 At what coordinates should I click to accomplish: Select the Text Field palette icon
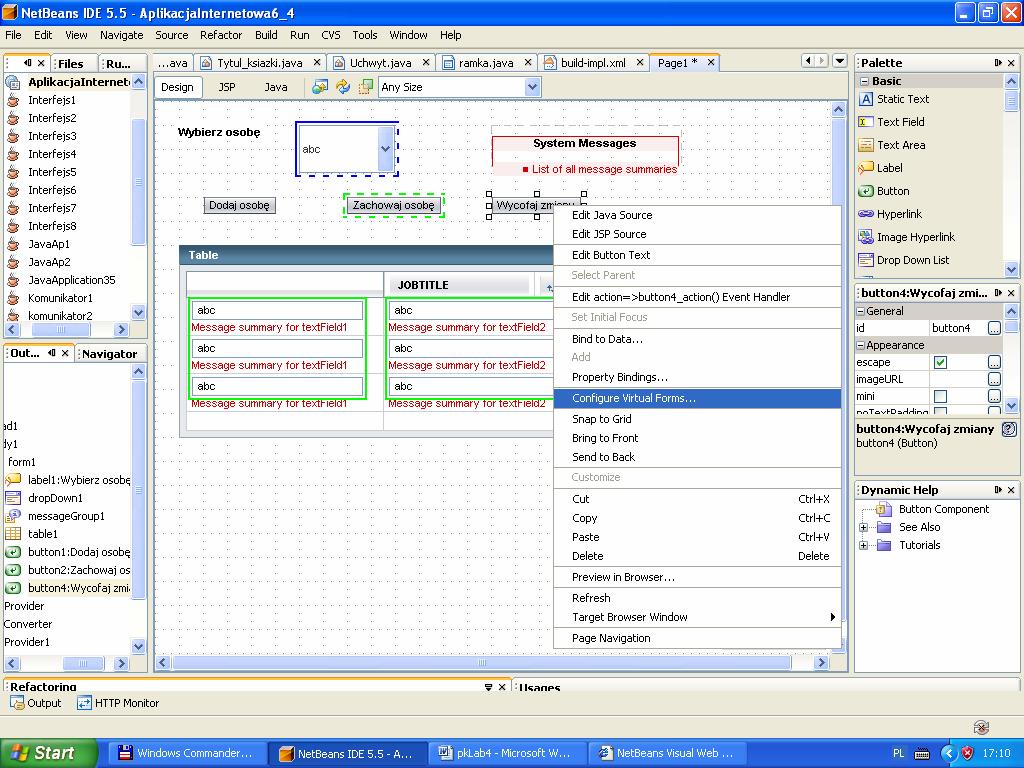[x=865, y=122]
